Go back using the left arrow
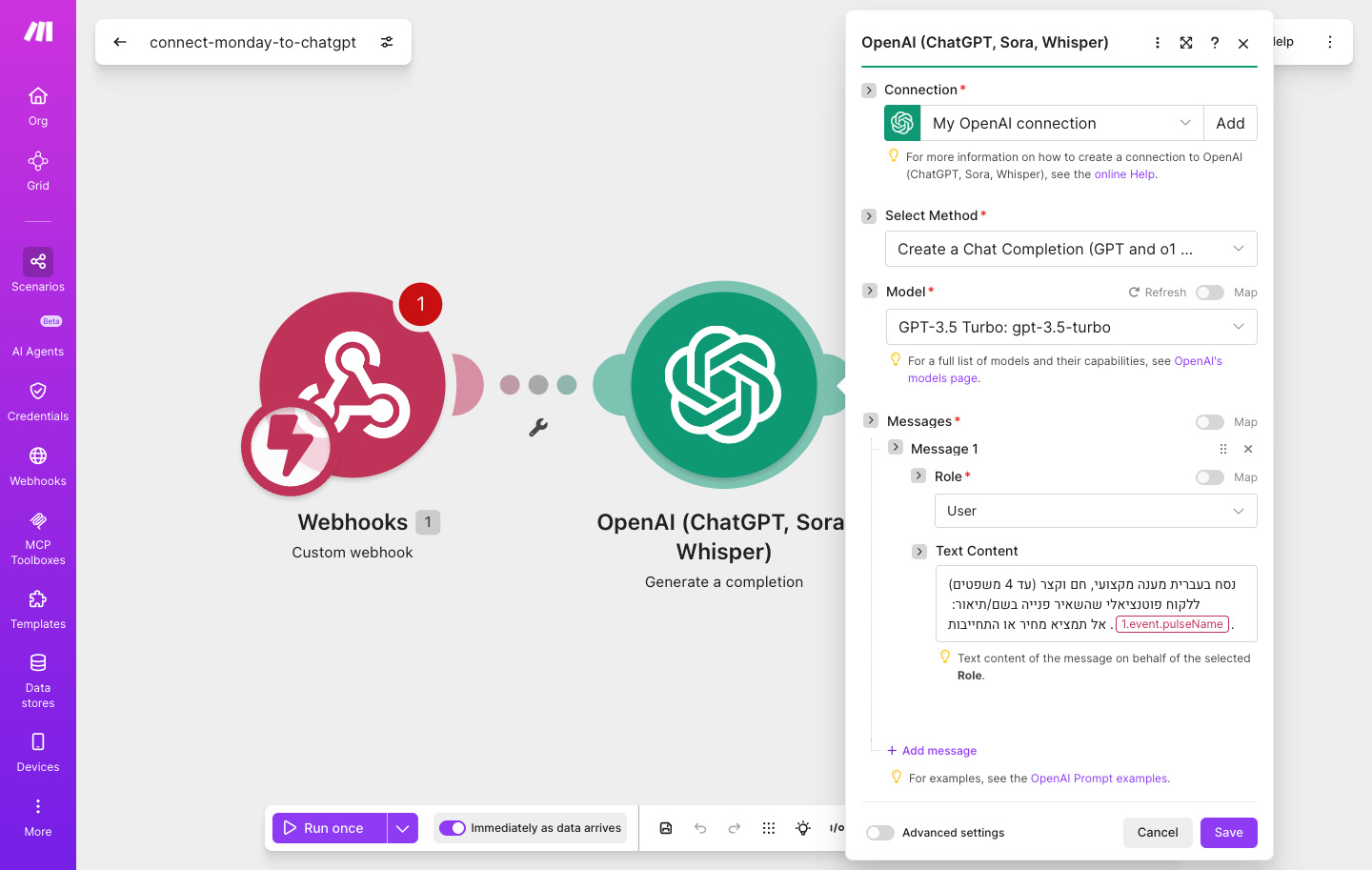The width and height of the screenshot is (1372, 870). 120,42
